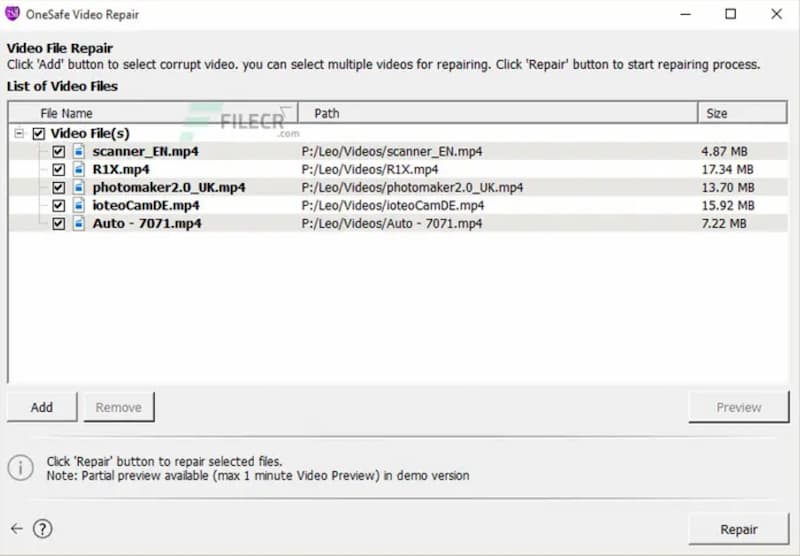
Task: Sort by the Path column header
Action: pyautogui.click(x=497, y=113)
